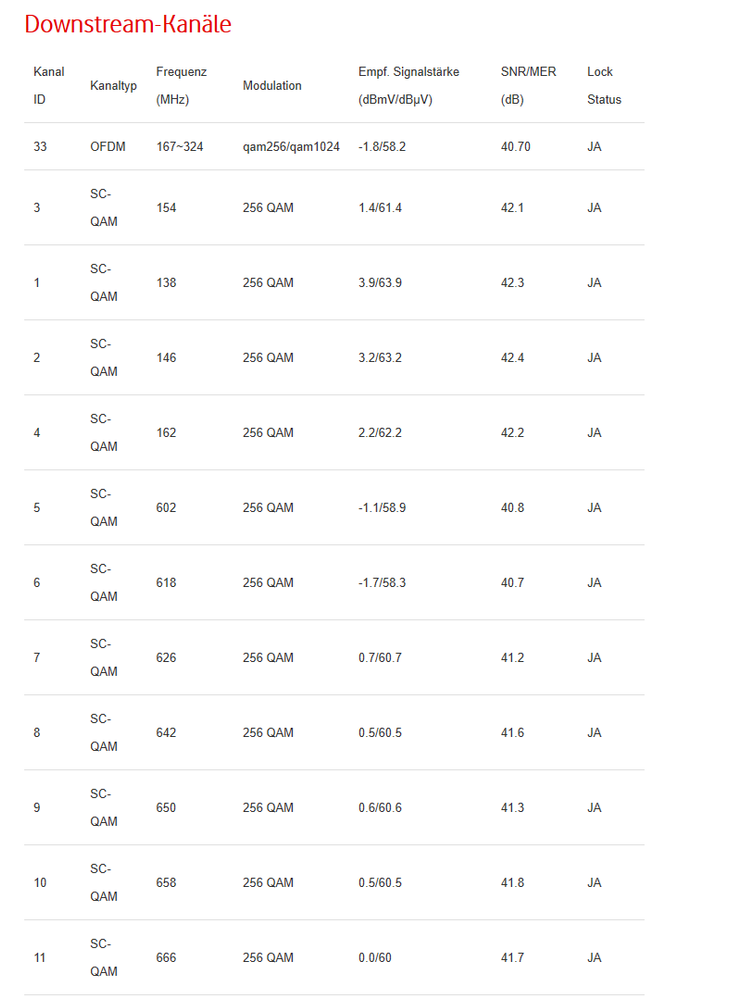Click signal strength 3.9/63.9

click(379, 283)
